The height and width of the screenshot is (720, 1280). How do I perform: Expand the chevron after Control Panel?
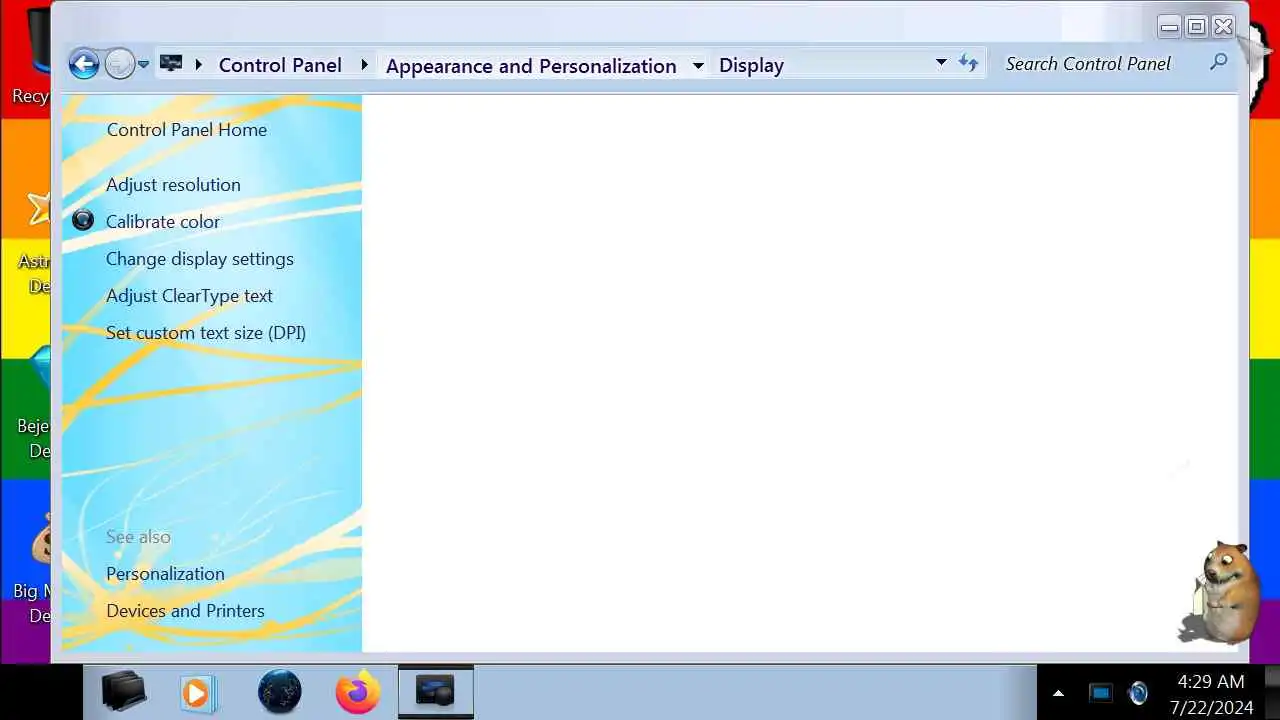364,65
